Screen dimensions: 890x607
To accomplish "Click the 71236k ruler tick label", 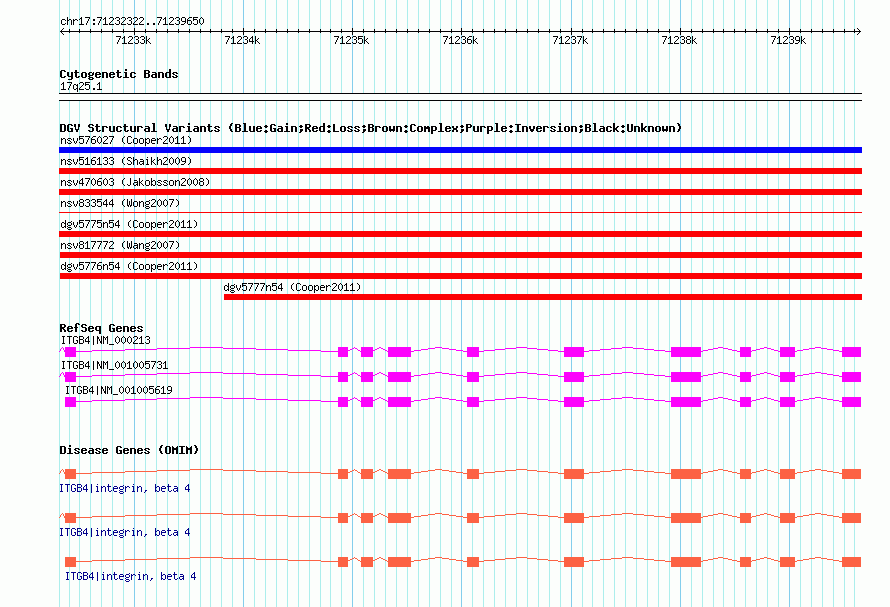I will tap(460, 40).
